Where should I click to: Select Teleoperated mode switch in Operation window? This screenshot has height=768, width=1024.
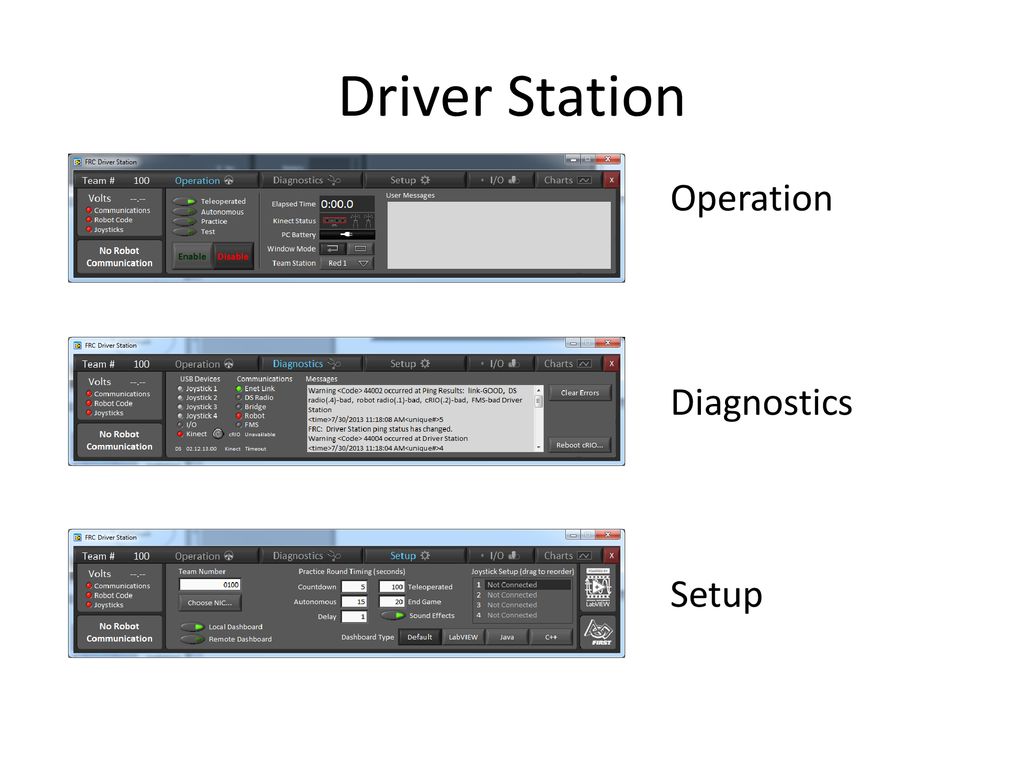point(185,201)
